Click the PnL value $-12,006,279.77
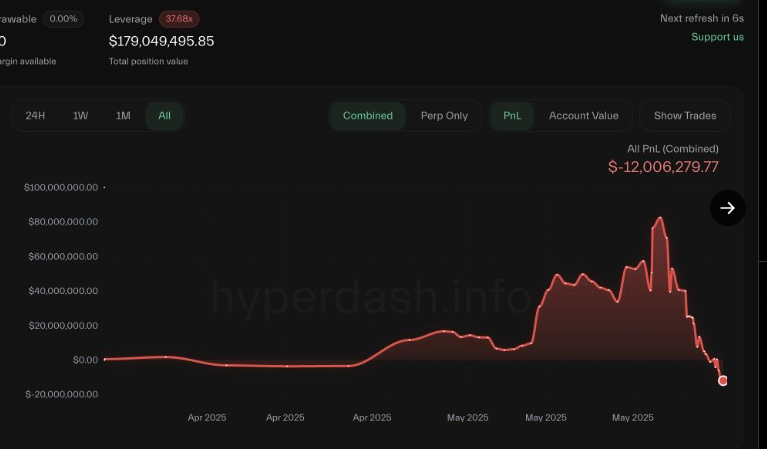This screenshot has height=449, width=767. tap(663, 167)
